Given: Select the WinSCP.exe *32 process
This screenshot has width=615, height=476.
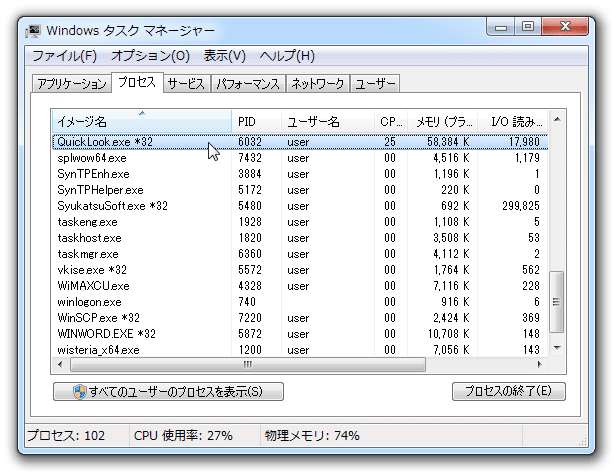Looking at the screenshot, I should coord(300,318).
